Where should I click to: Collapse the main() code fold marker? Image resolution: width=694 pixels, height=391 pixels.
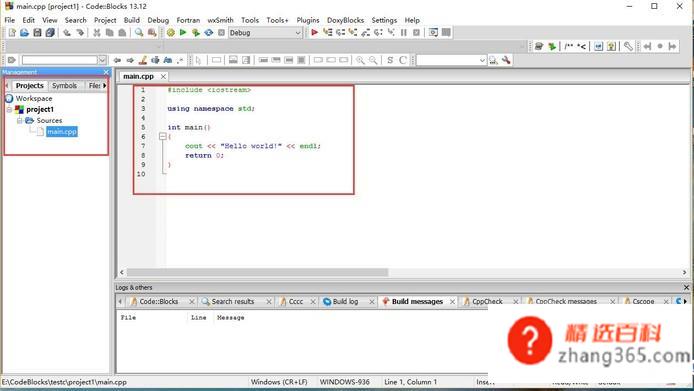click(x=162, y=136)
